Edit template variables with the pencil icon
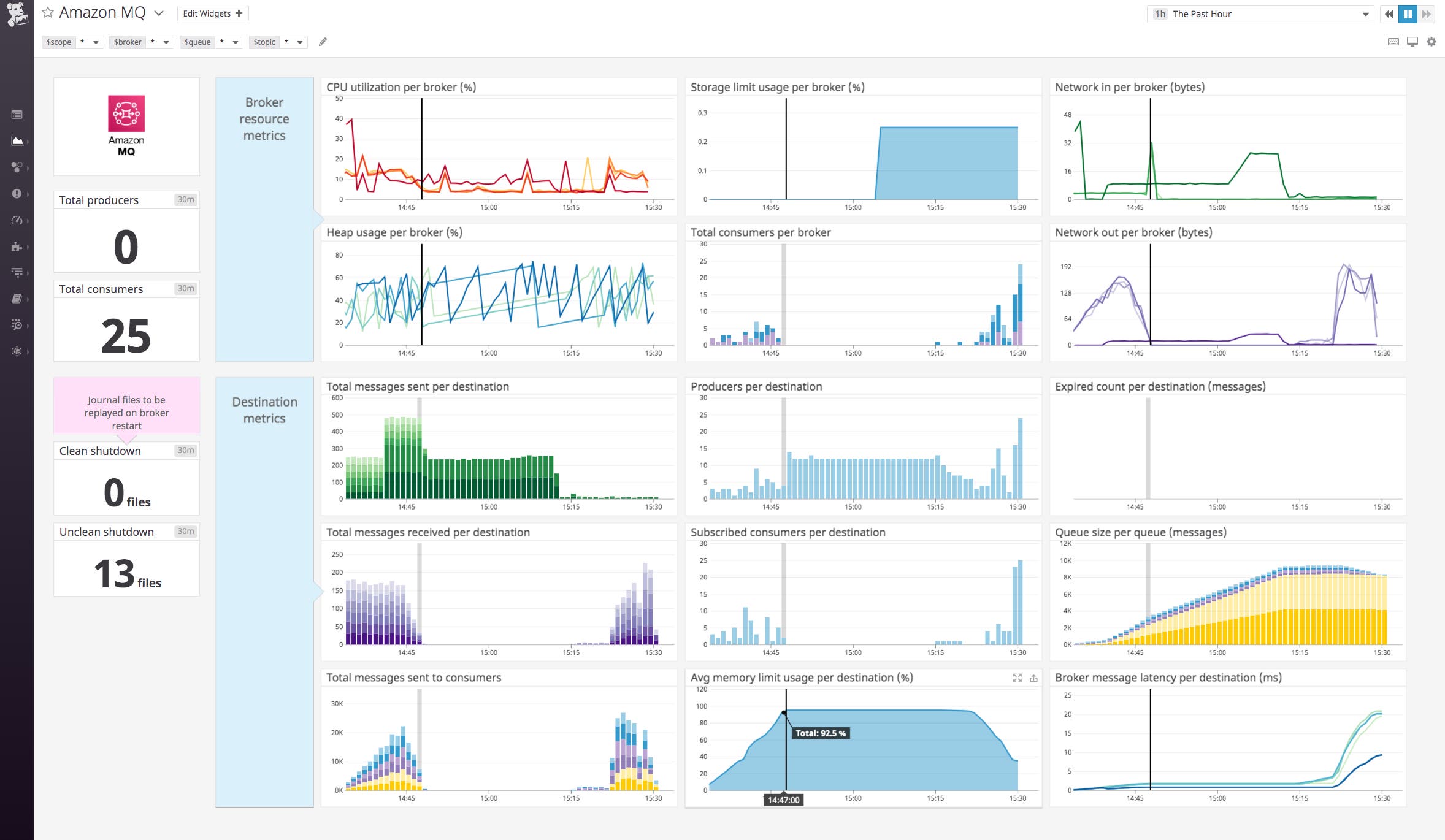The height and width of the screenshot is (840, 1445). [323, 42]
